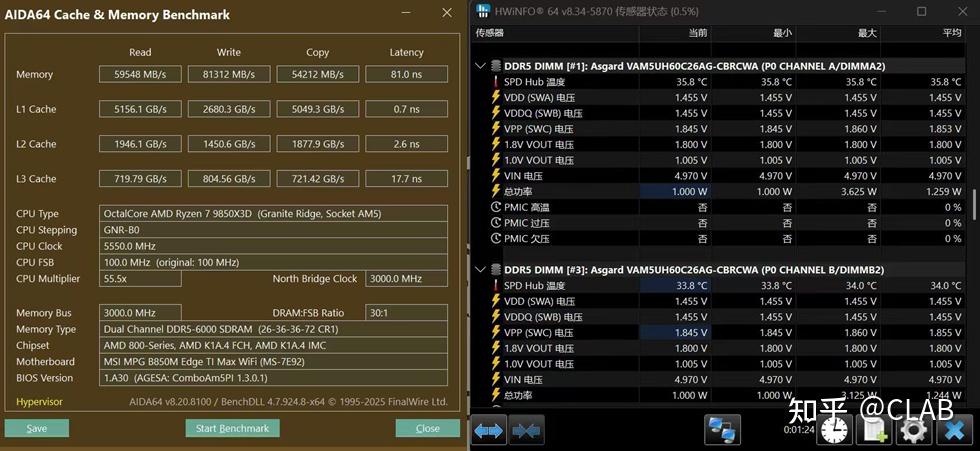Click the HWiNFO vertical scrollbar thumb
Screen dimensions: 980x451
coord(974,204)
